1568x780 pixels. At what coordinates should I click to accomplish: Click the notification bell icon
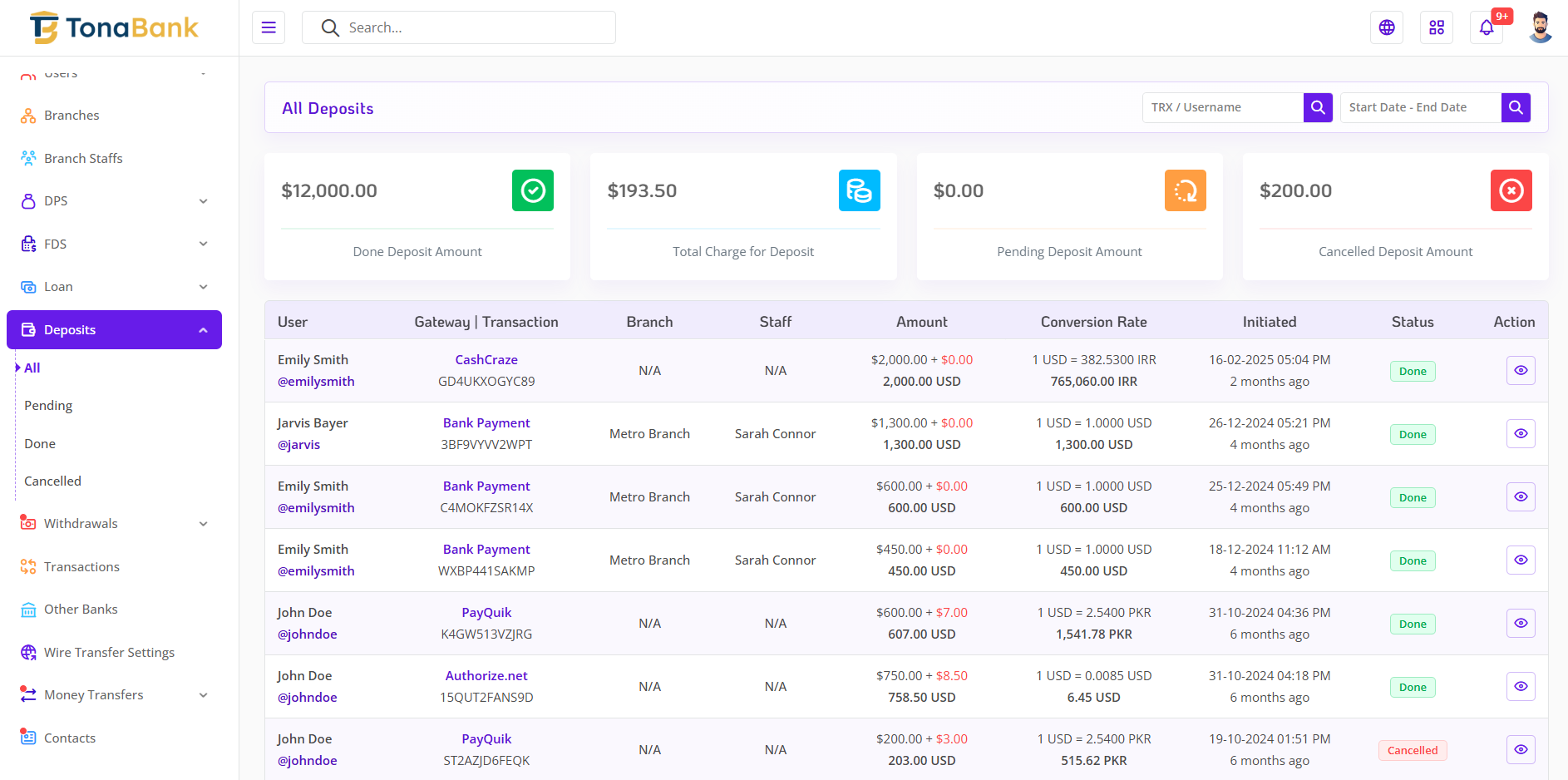coord(1486,27)
